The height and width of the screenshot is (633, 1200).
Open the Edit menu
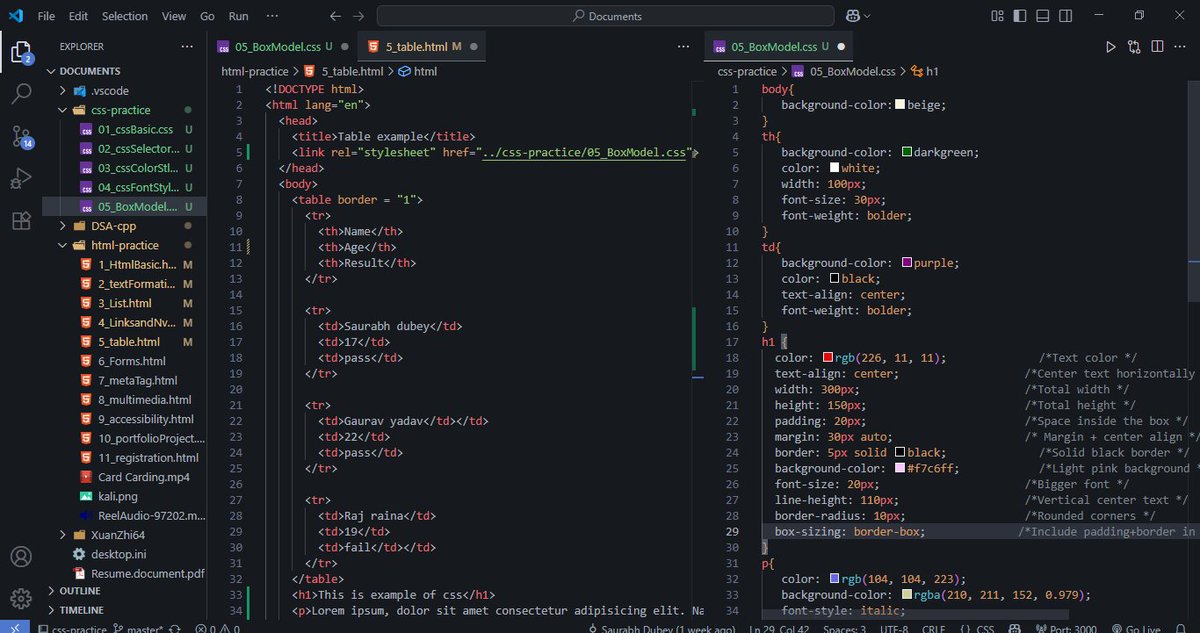tap(79, 16)
